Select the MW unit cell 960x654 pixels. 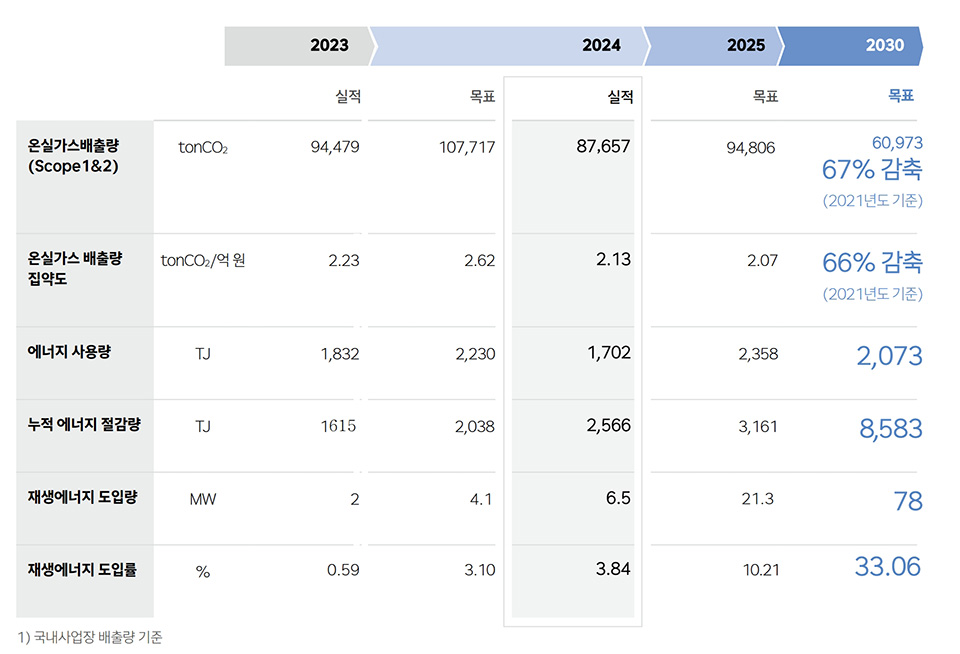point(203,499)
